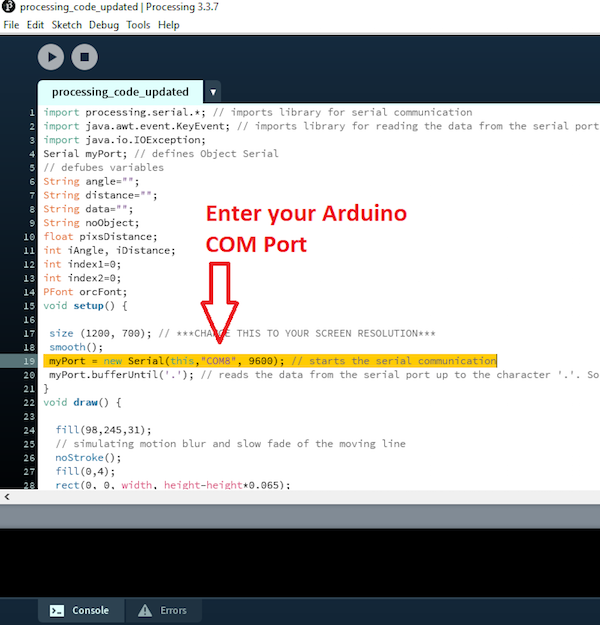Image resolution: width=600 pixels, height=625 pixels.
Task: Stop the running sketch
Action: [85, 57]
